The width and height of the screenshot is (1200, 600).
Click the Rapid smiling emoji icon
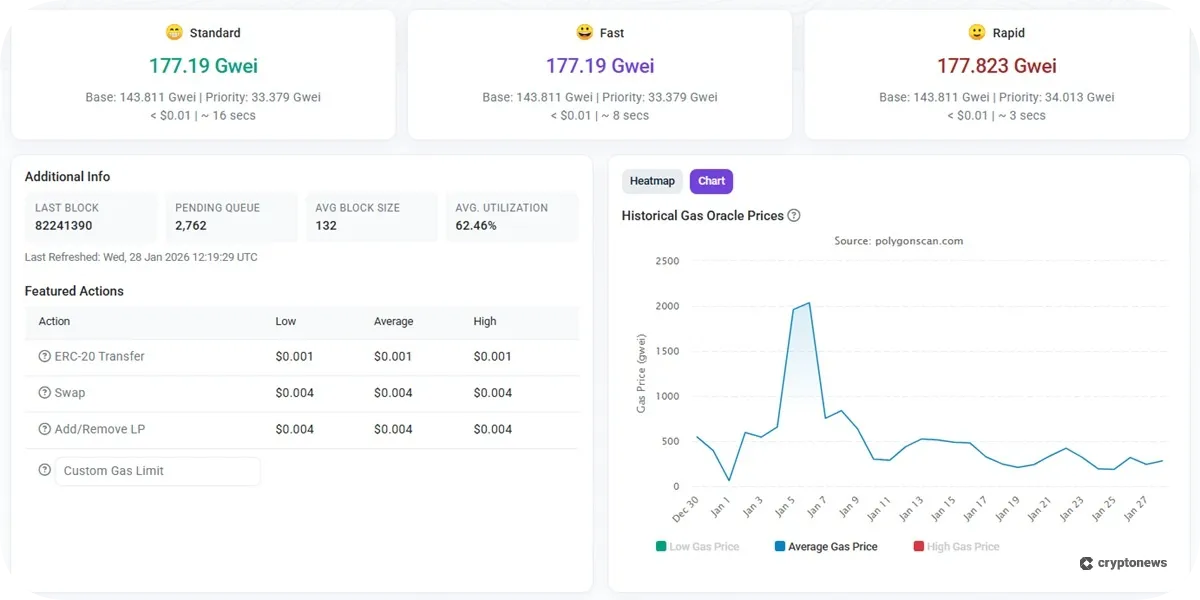click(977, 33)
